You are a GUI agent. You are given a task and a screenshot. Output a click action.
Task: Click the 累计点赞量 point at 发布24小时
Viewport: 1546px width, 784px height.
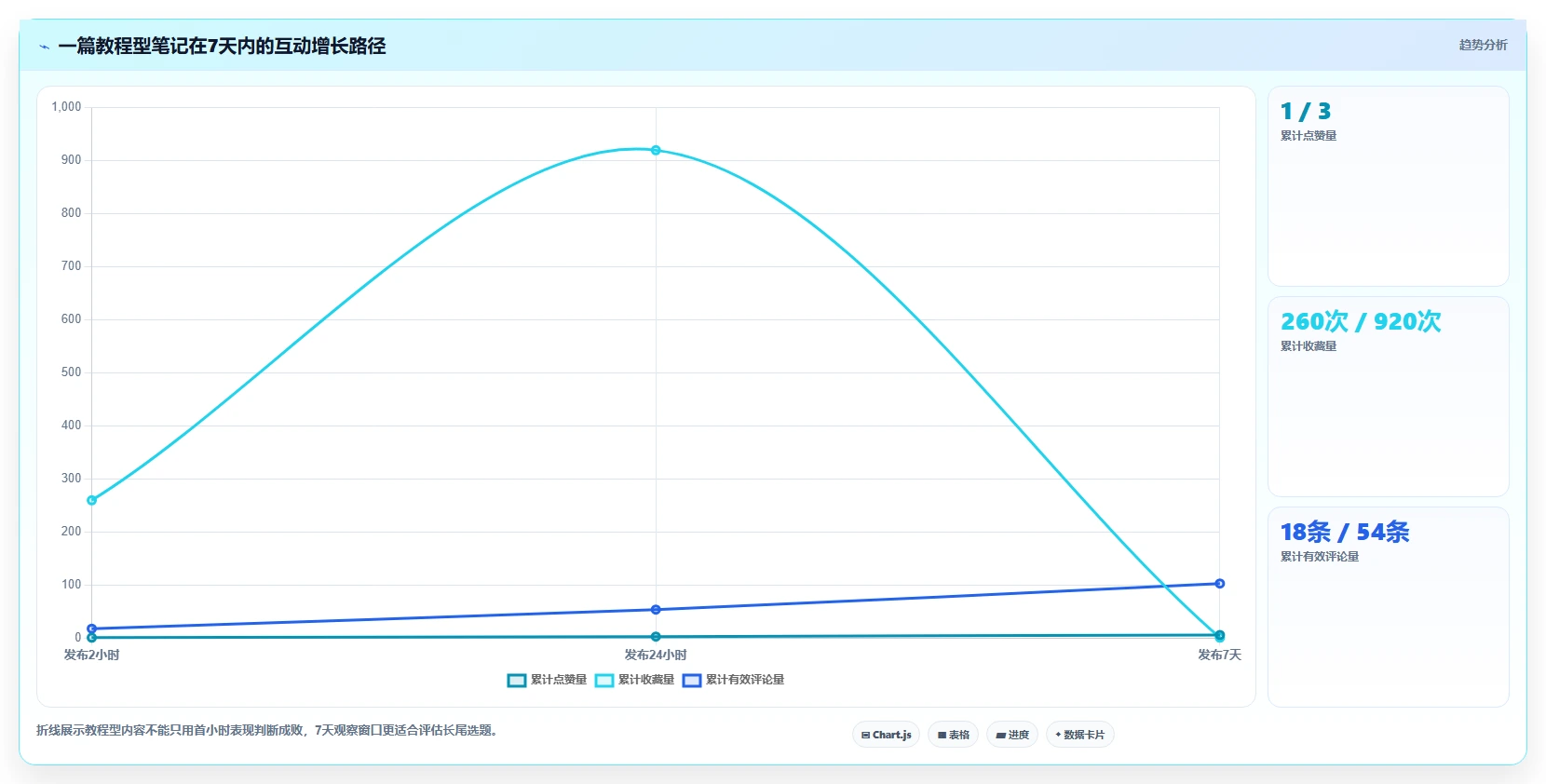click(656, 637)
